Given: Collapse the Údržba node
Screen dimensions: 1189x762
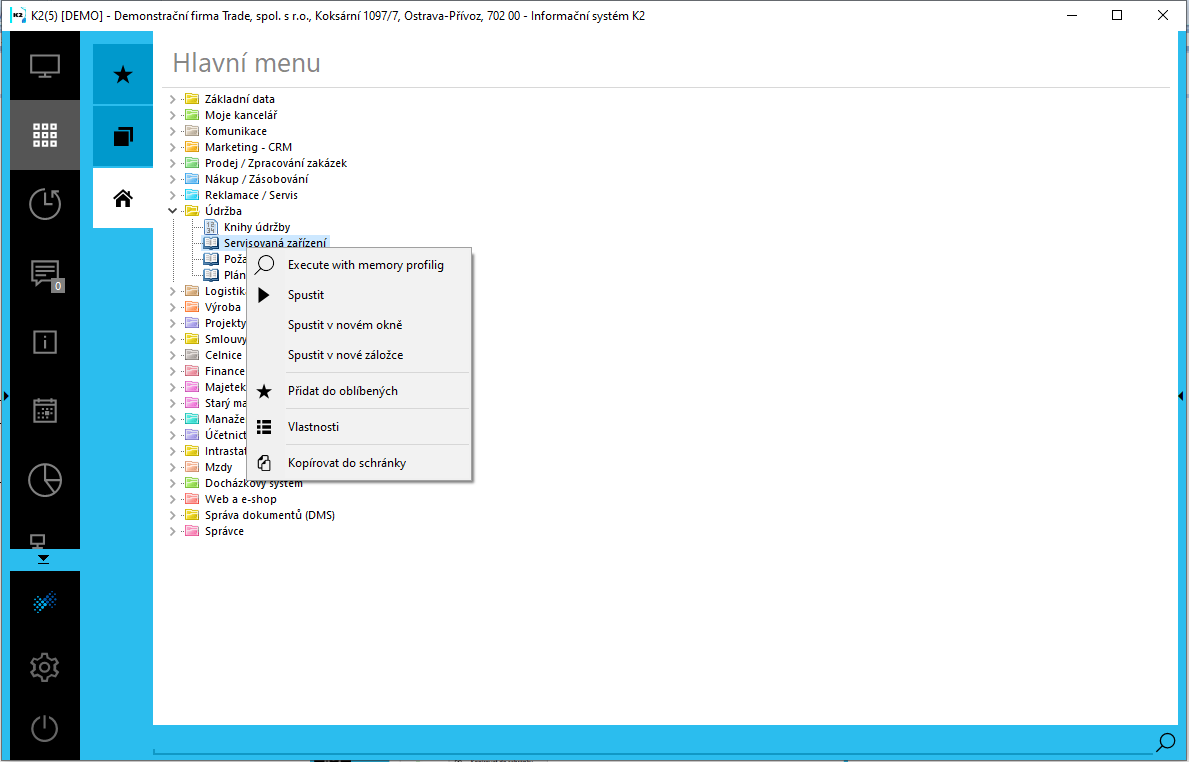Looking at the screenshot, I should click(x=173, y=211).
